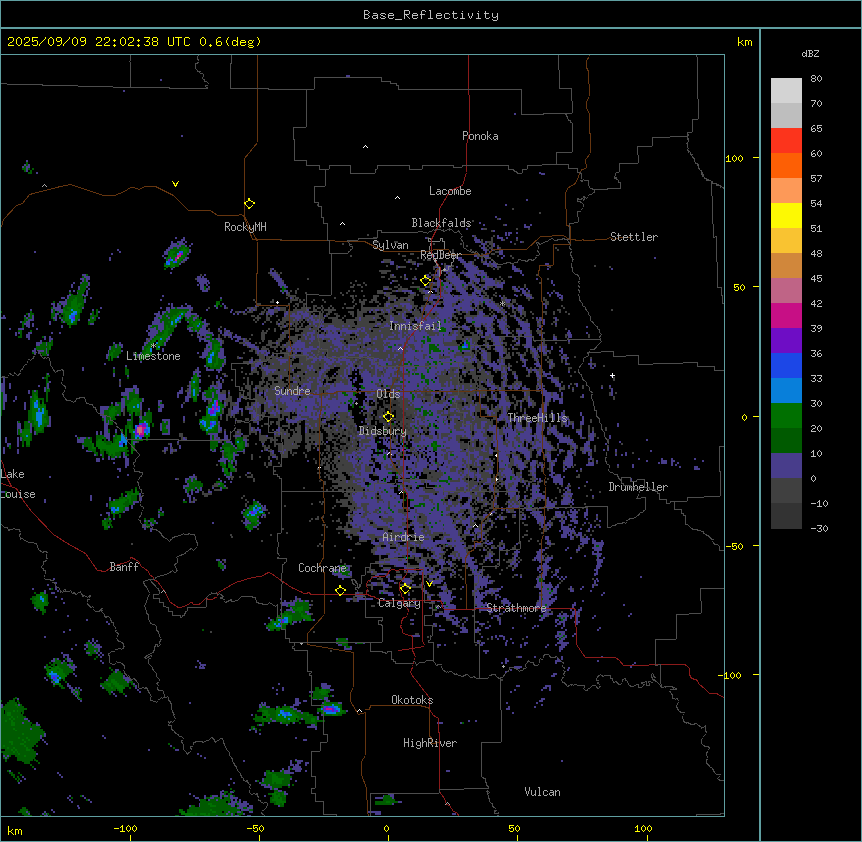This screenshot has width=862, height=842.
Task: Click the 0 tick on the bottom axis
Action: click(x=386, y=828)
